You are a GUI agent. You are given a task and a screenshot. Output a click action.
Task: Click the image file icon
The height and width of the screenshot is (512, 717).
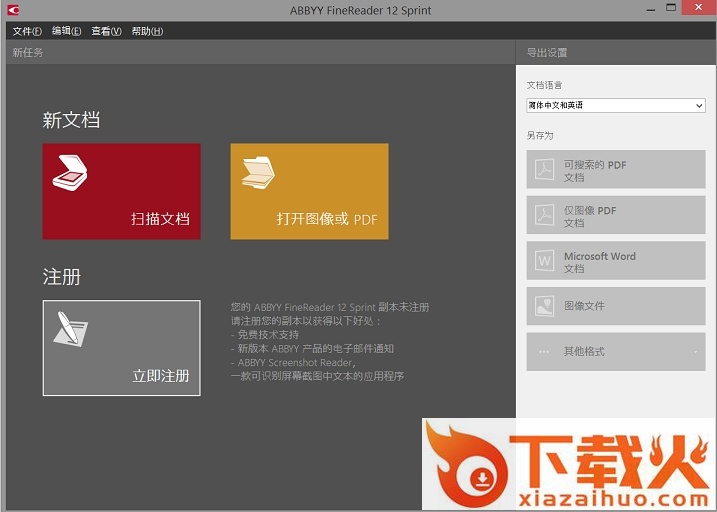coord(544,307)
